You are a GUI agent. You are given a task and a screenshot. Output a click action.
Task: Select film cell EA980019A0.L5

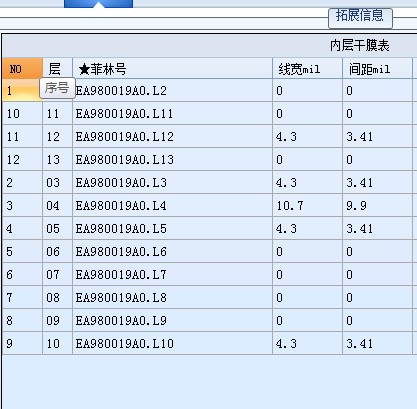[x=173, y=229]
